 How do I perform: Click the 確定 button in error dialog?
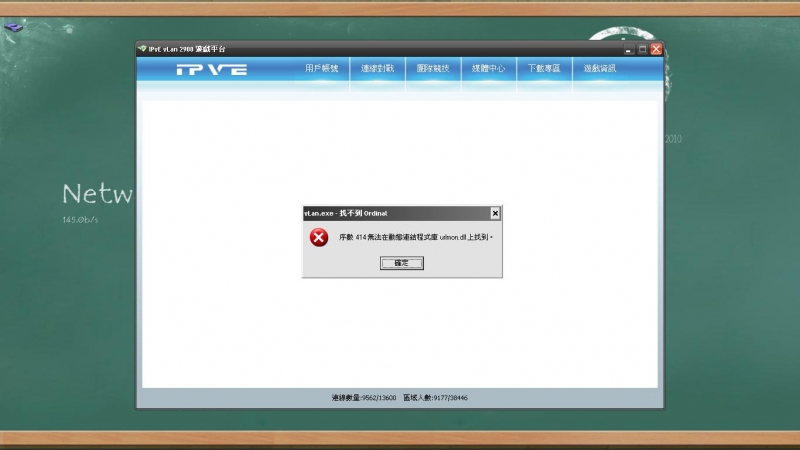click(402, 263)
